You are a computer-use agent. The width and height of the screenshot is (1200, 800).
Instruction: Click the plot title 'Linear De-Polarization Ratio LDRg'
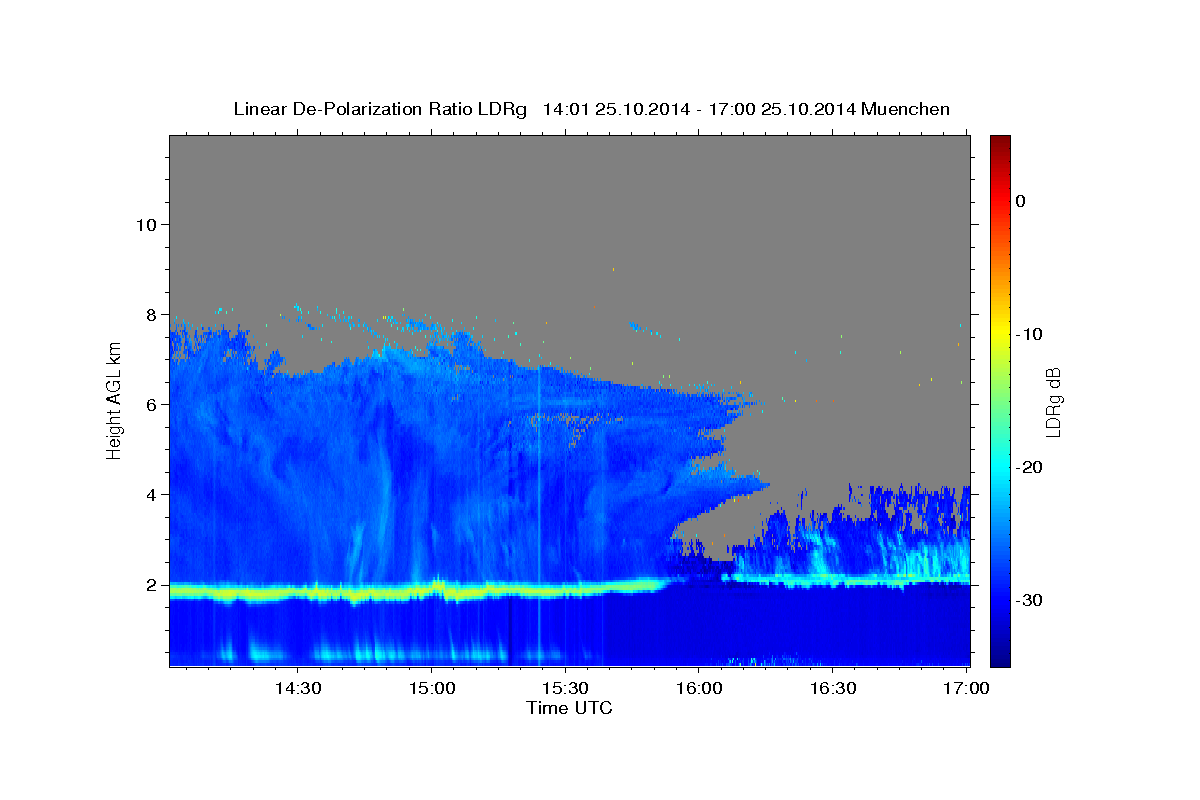pos(380,109)
